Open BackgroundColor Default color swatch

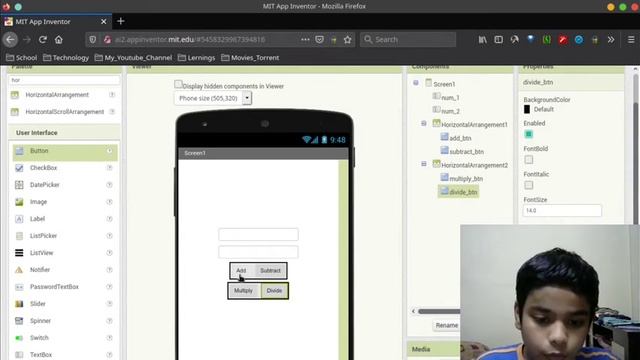tap(527, 109)
